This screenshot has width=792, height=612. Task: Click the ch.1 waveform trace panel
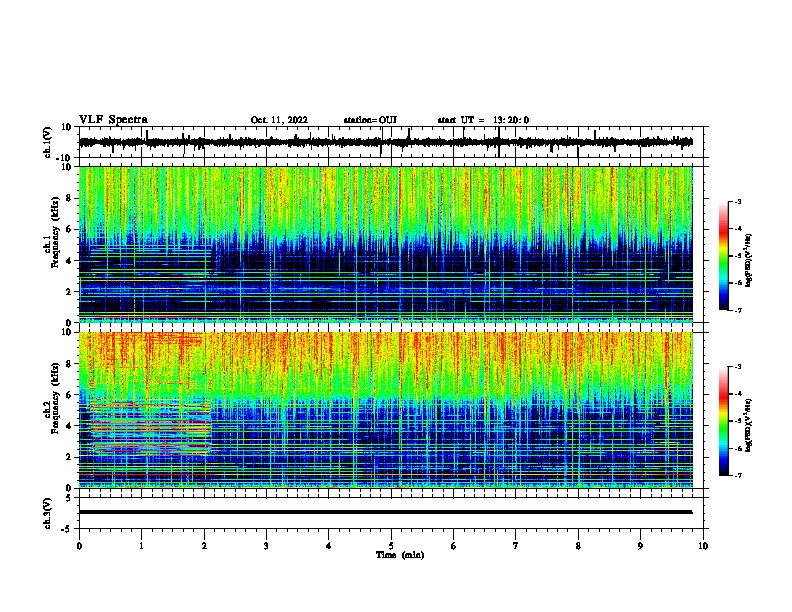pyautogui.click(x=390, y=142)
